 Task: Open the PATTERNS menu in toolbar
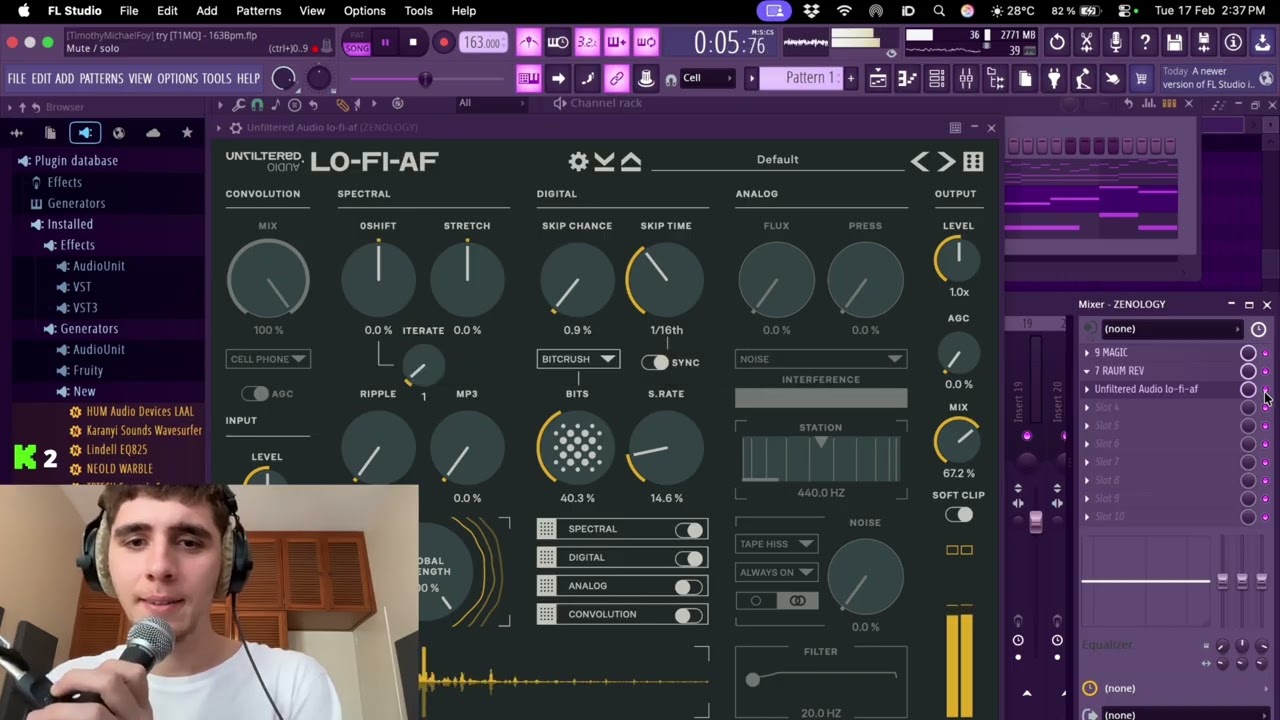point(101,78)
